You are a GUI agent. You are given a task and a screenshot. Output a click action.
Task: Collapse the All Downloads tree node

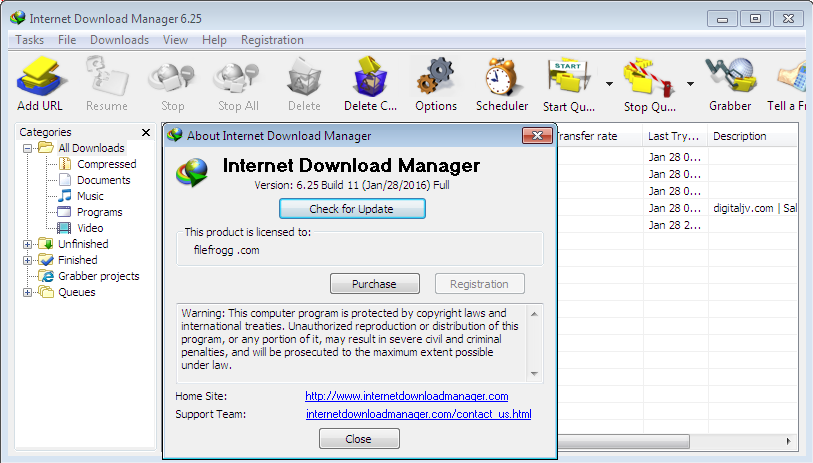point(27,148)
